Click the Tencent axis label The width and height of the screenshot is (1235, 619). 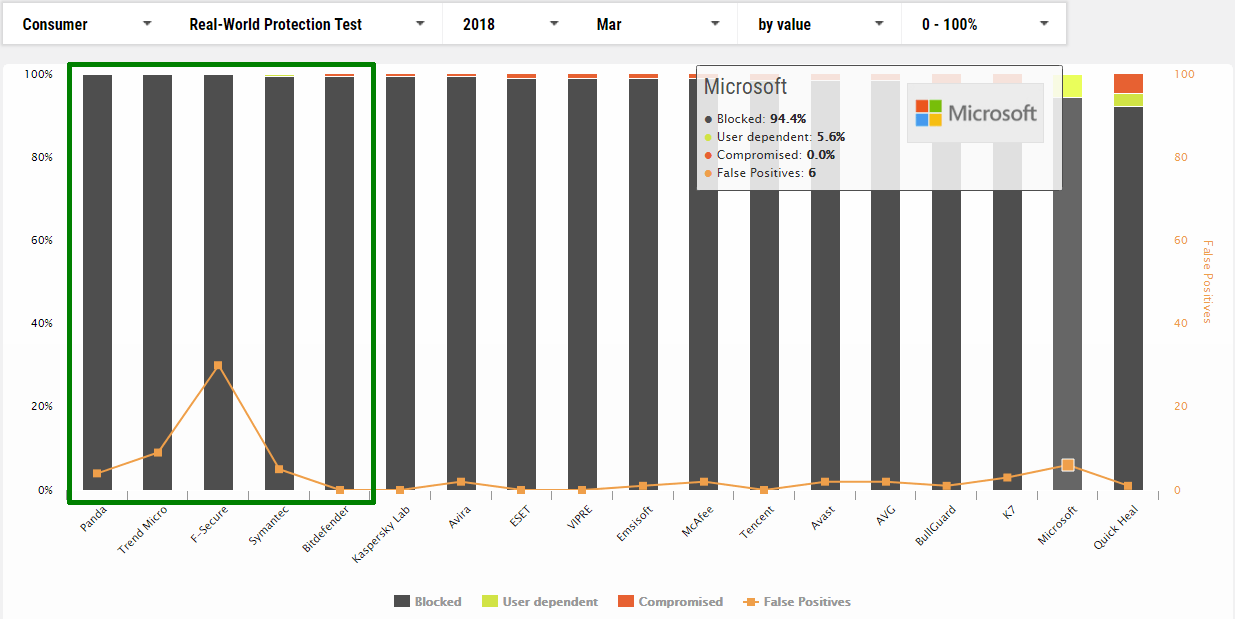(x=758, y=523)
